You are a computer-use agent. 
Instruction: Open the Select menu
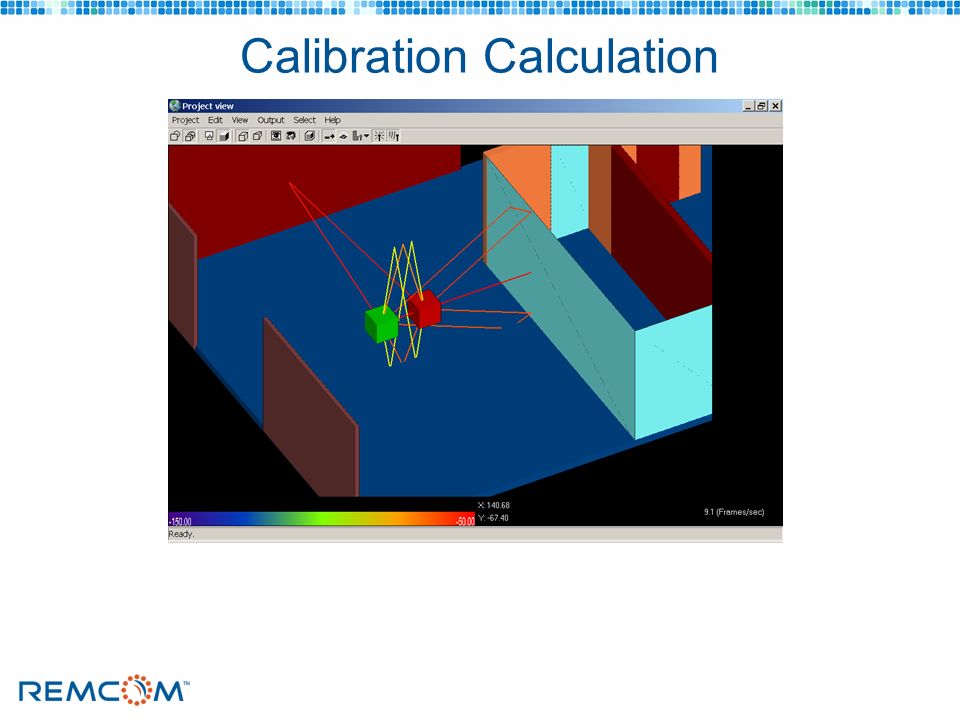[x=304, y=120]
